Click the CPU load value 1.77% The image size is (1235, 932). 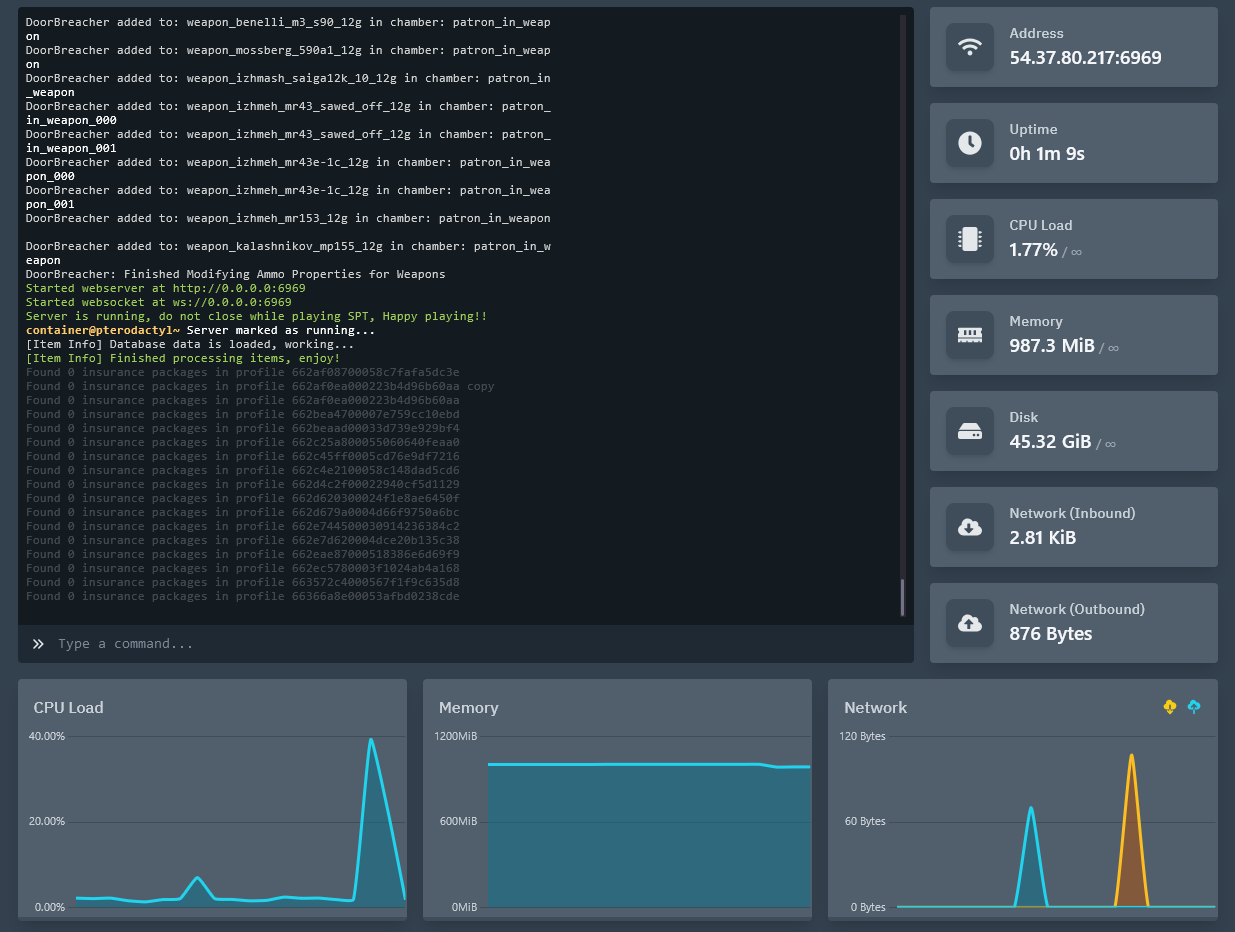[x=1033, y=250]
